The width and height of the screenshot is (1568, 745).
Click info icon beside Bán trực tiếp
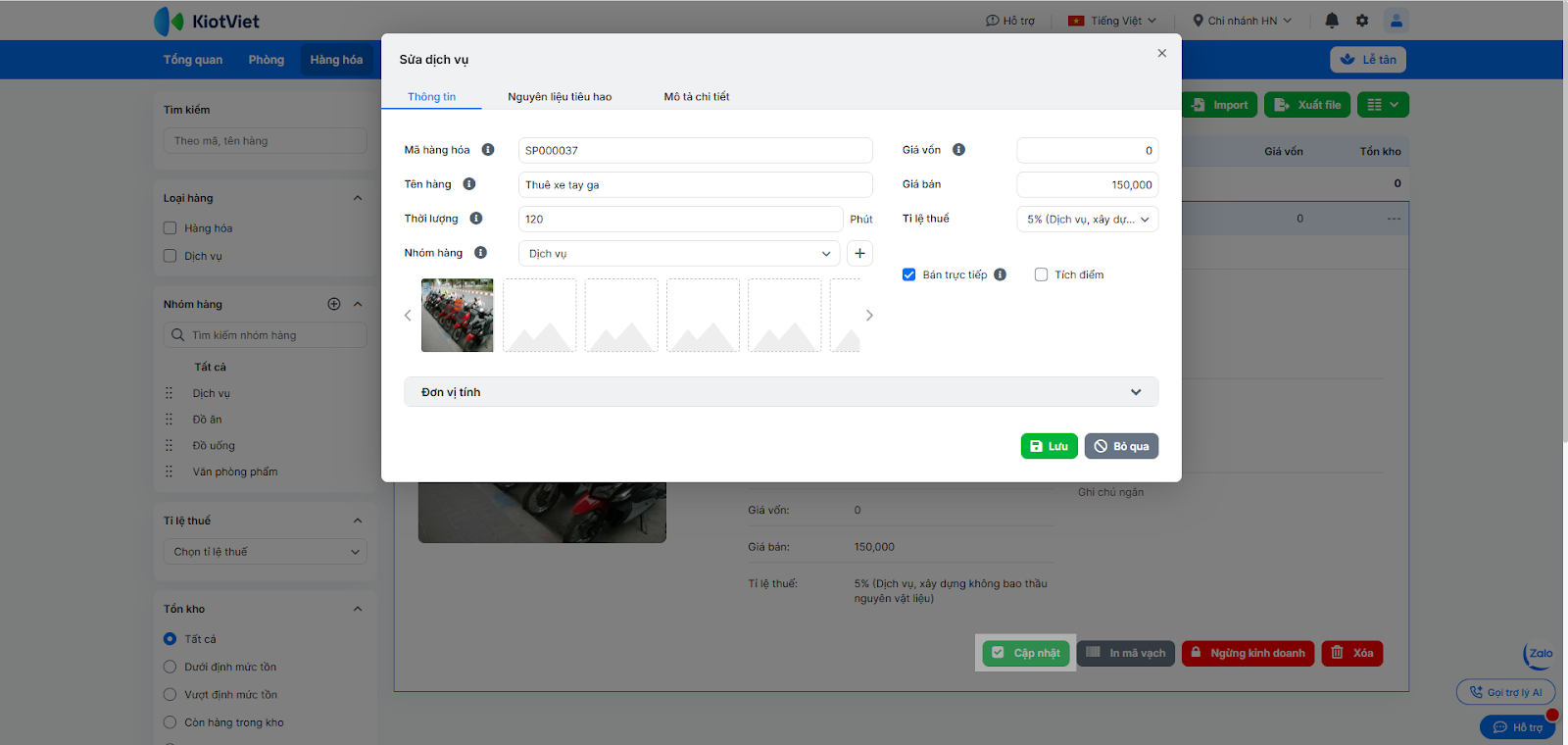click(x=1000, y=274)
